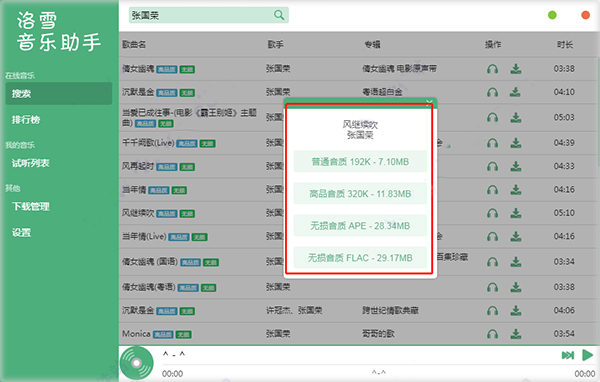Open 下载管理 in the sidebar
This screenshot has height=382, width=600.
tap(31, 207)
